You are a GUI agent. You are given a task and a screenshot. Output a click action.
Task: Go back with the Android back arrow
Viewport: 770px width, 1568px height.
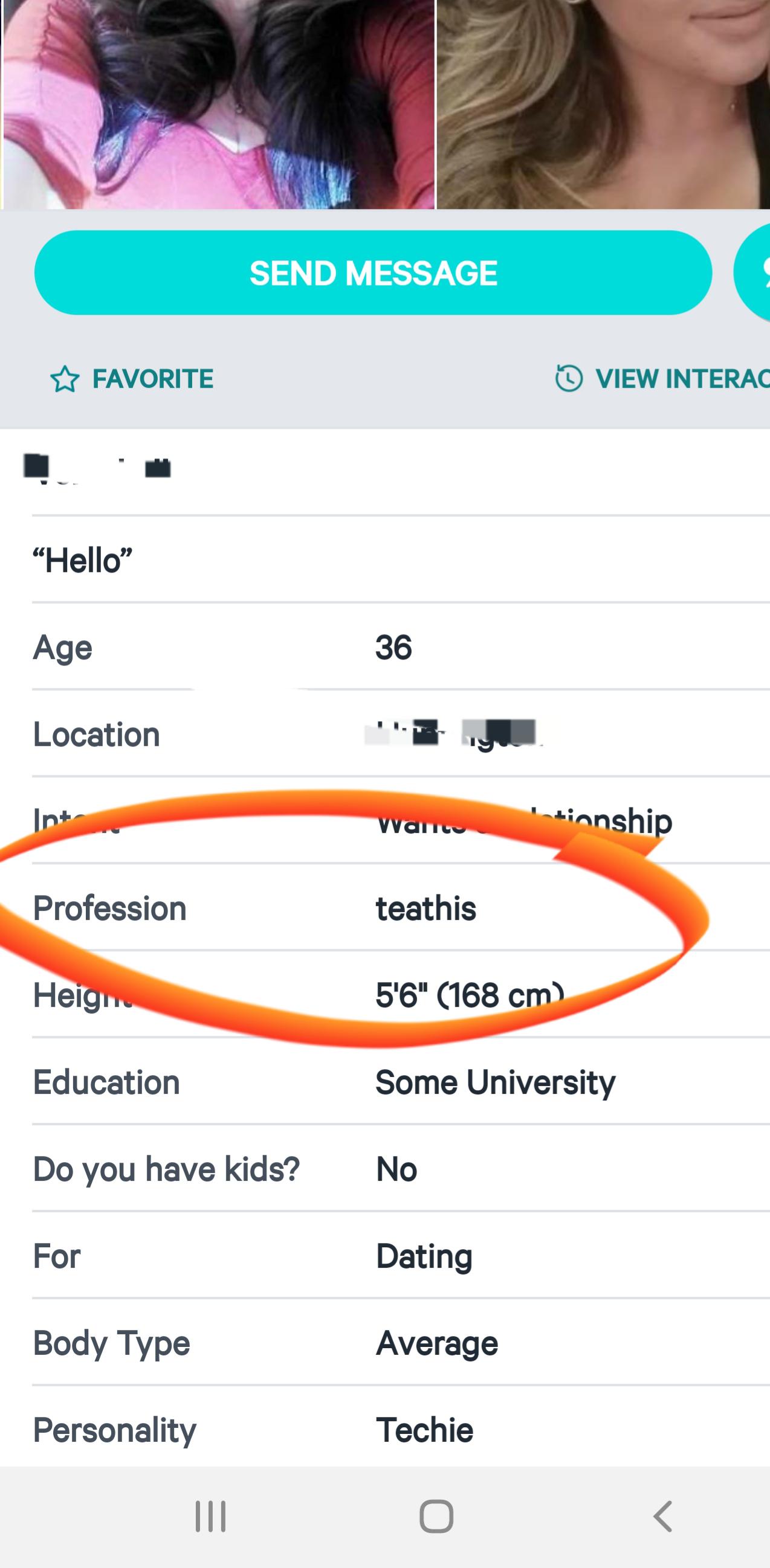[x=662, y=1515]
